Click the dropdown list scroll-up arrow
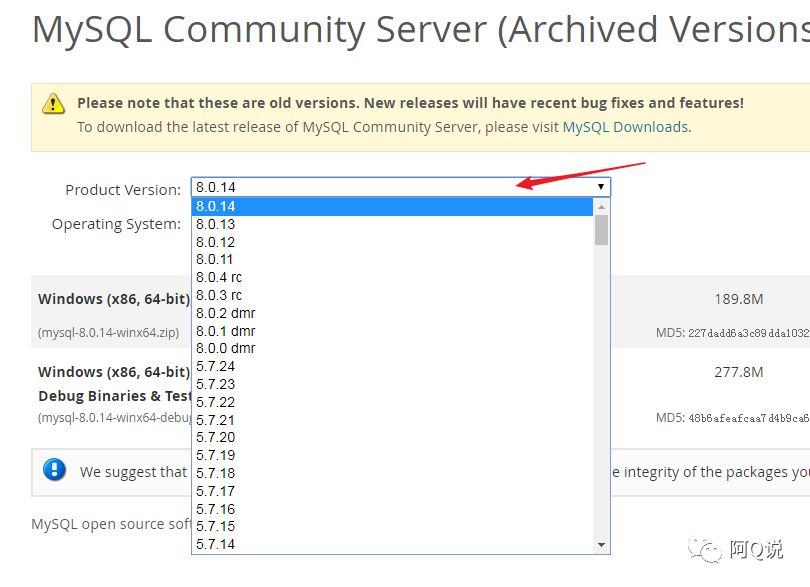The image size is (810, 587). click(601, 207)
